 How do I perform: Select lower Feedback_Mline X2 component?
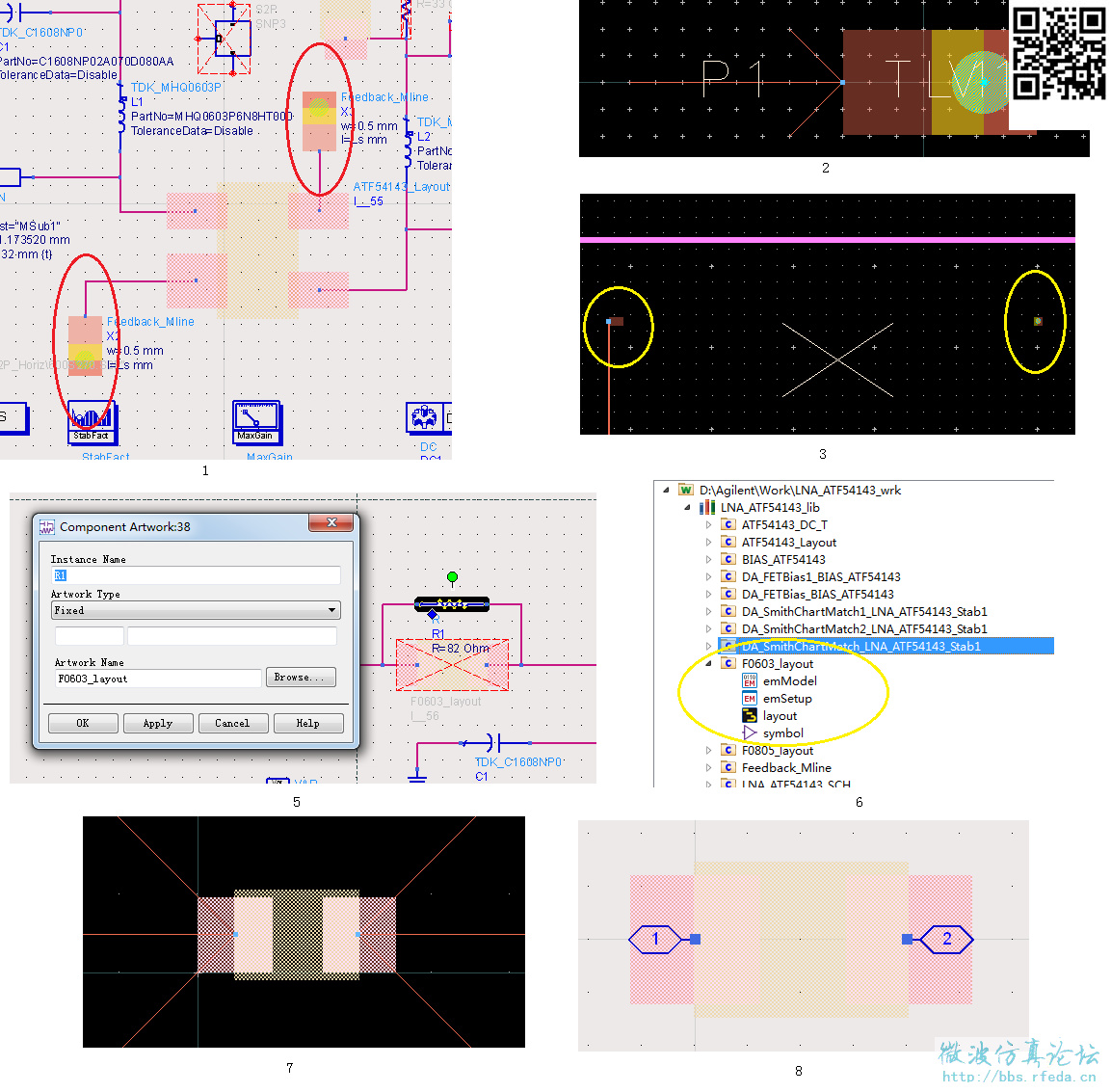pyautogui.click(x=85, y=344)
